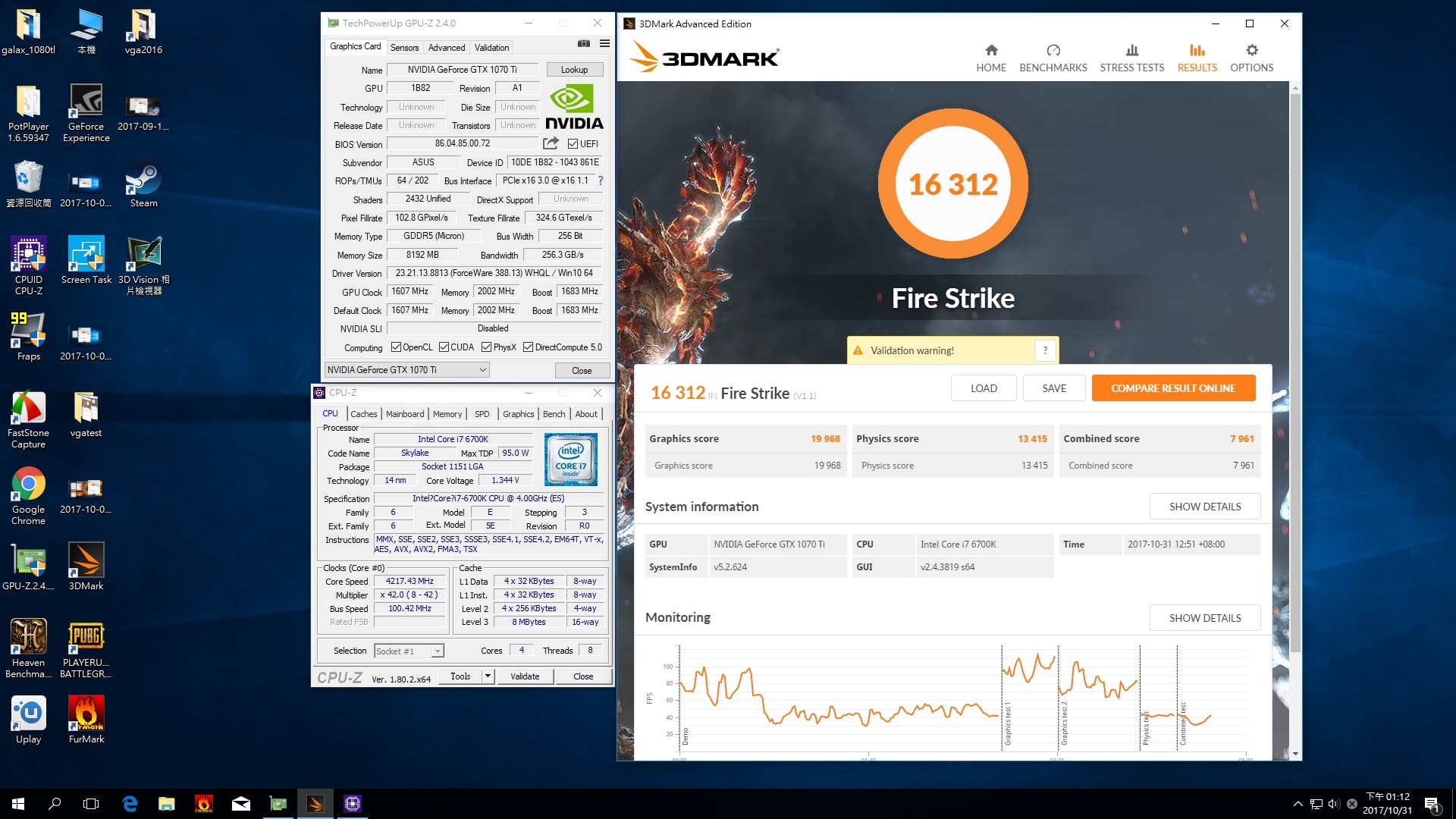Screen dimensions: 1456x819
Task: Click the SAVE button in 3DMark
Action: pyautogui.click(x=1053, y=388)
